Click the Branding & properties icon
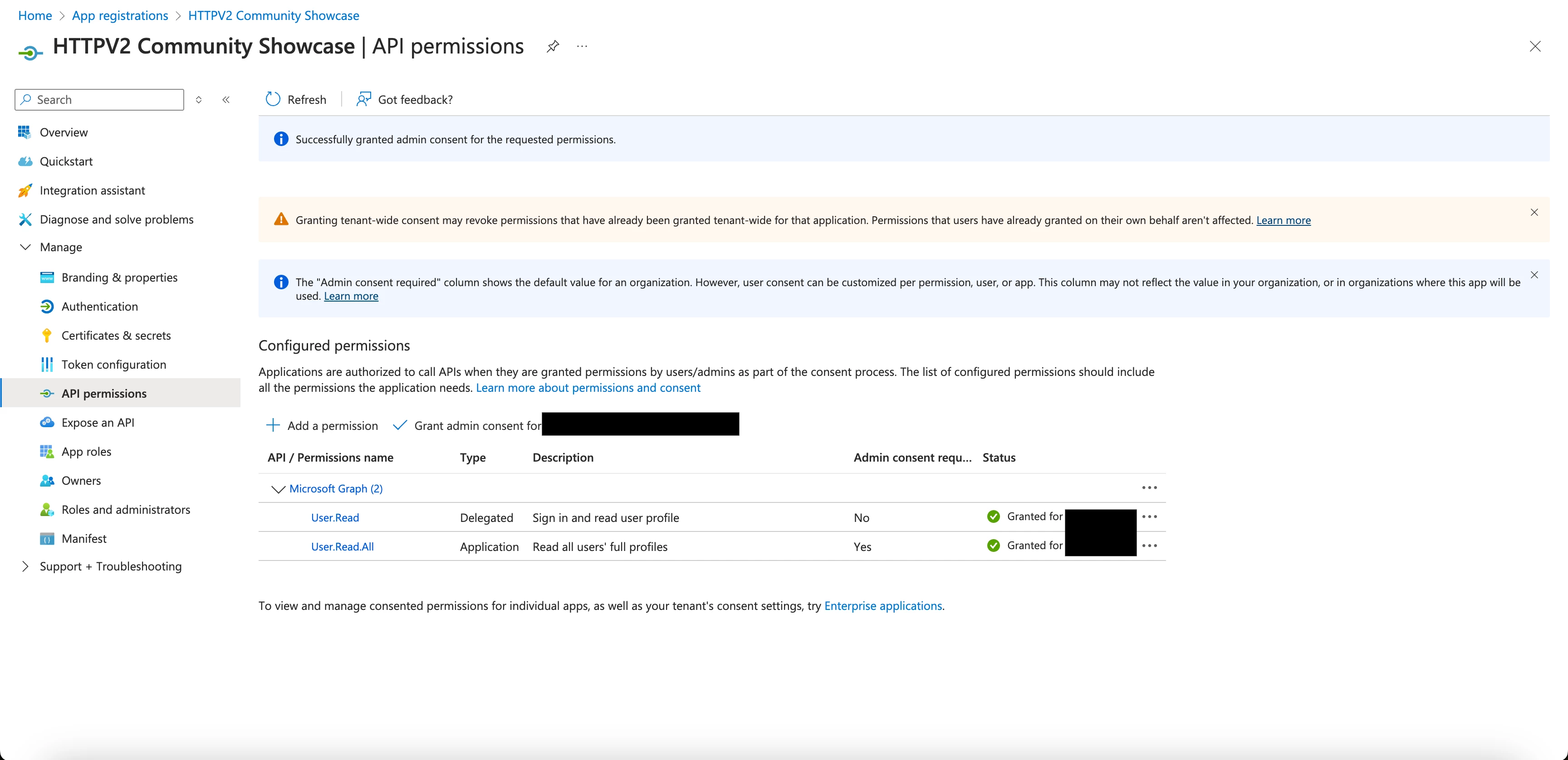Image resolution: width=1568 pixels, height=760 pixels. tap(47, 278)
